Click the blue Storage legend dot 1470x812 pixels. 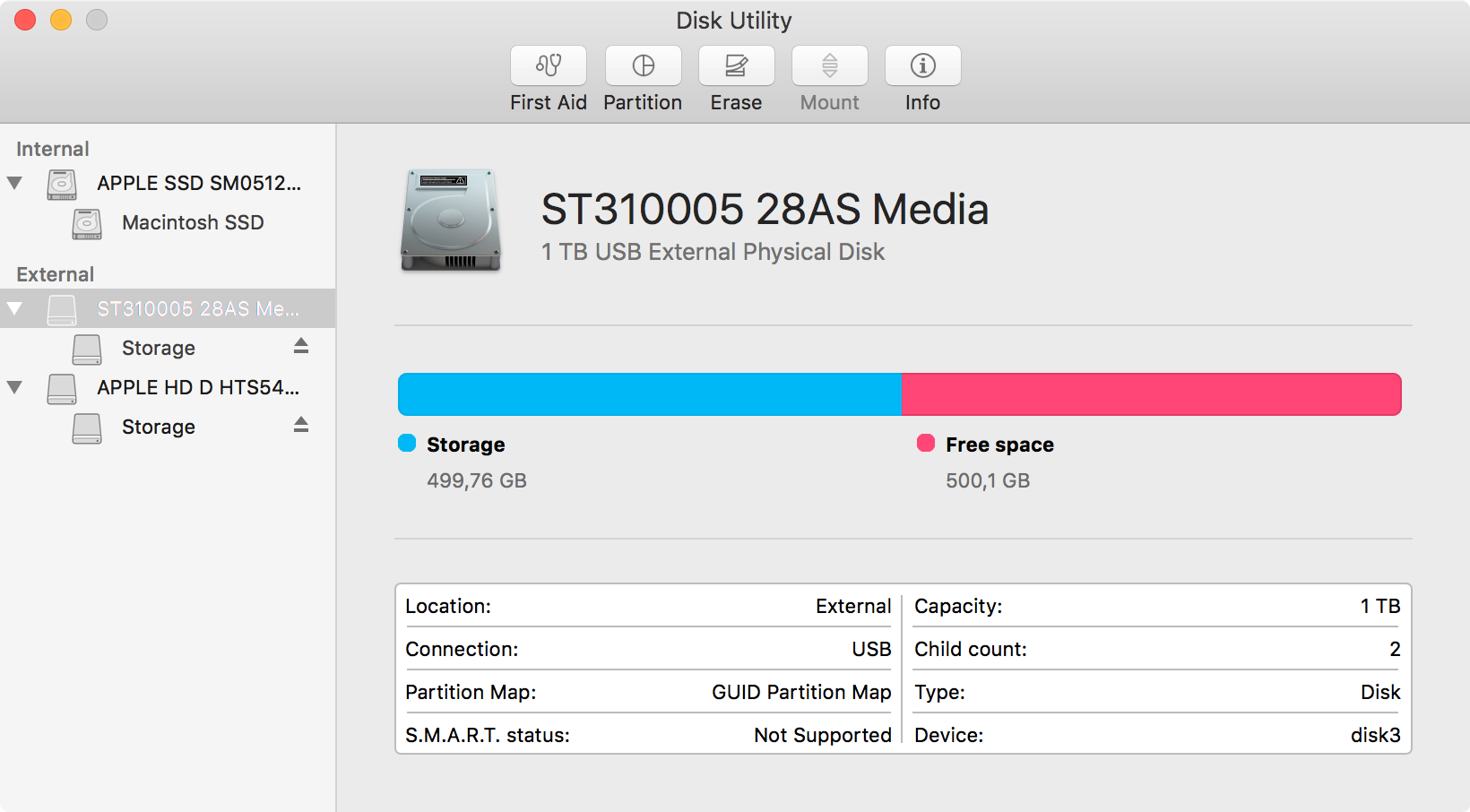[x=407, y=443]
